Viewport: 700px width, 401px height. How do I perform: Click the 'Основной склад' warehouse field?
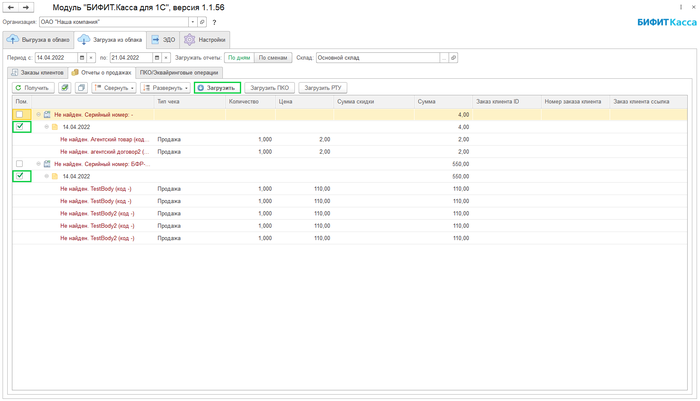tap(378, 58)
